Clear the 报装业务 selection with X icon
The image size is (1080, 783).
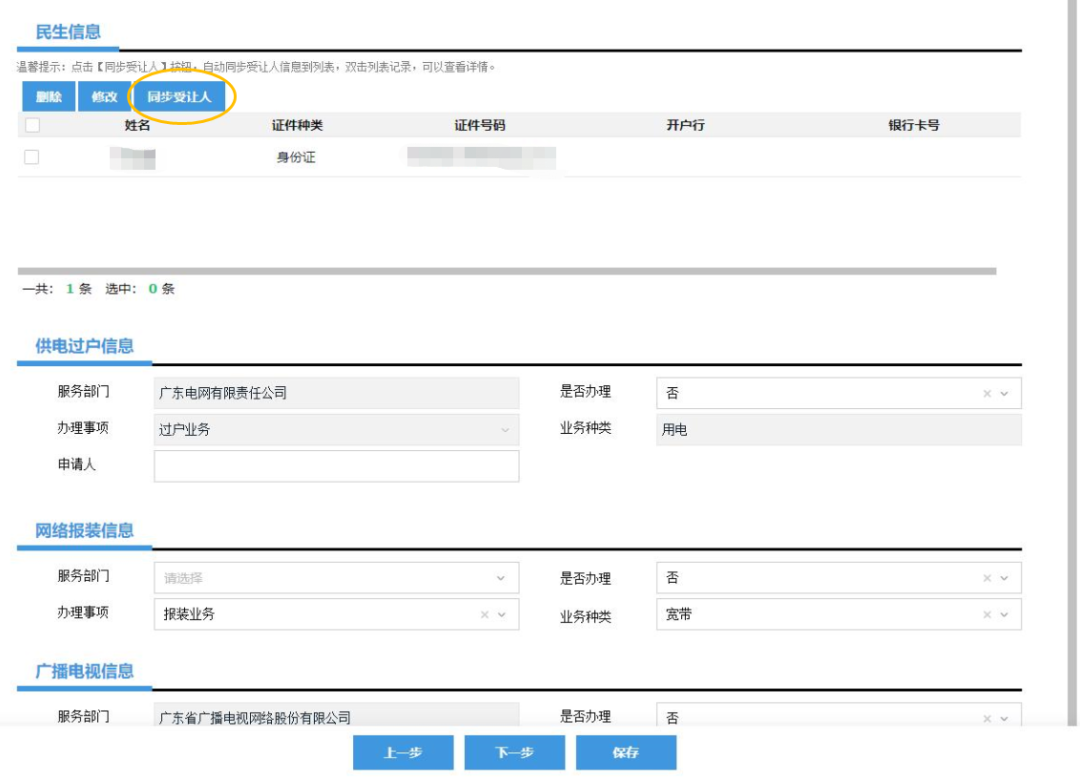tap(485, 615)
